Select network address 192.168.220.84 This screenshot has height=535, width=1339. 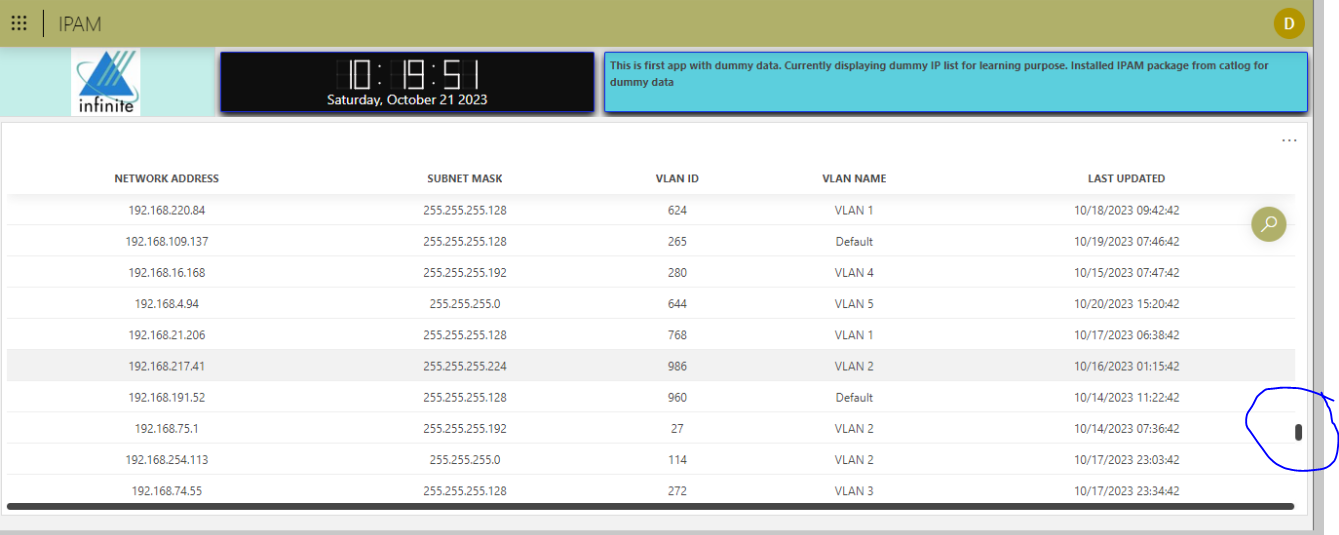(x=167, y=211)
